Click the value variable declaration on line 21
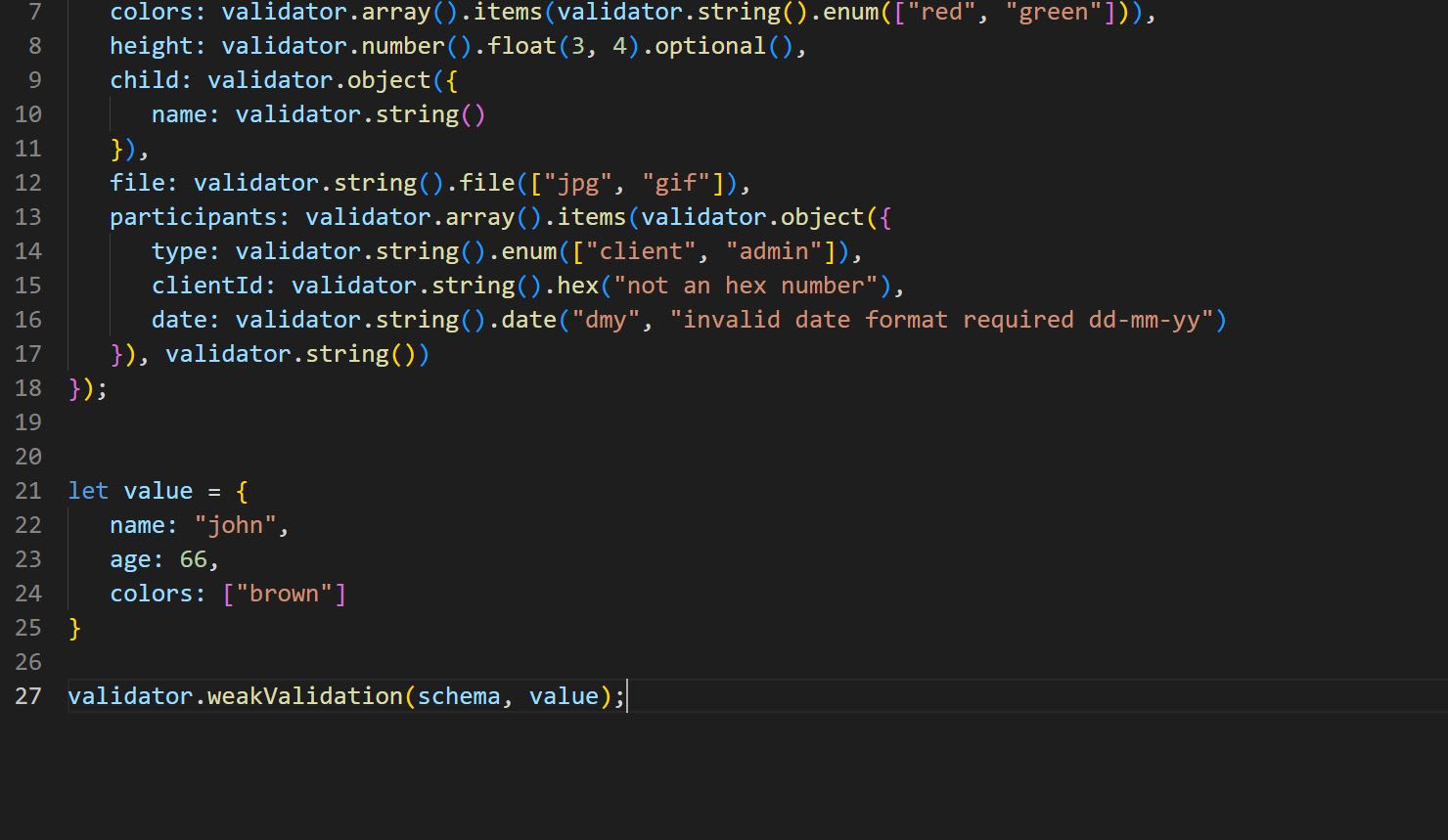The height and width of the screenshot is (840, 1448). coord(158,491)
